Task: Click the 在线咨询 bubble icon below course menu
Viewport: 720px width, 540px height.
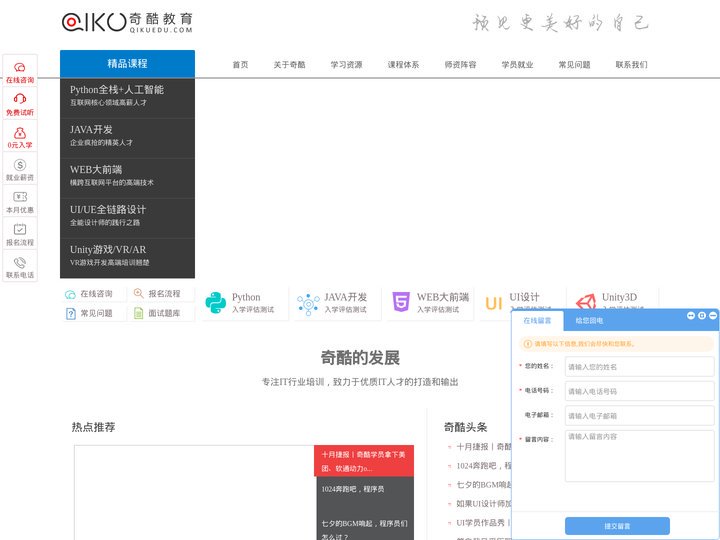Action: point(70,294)
